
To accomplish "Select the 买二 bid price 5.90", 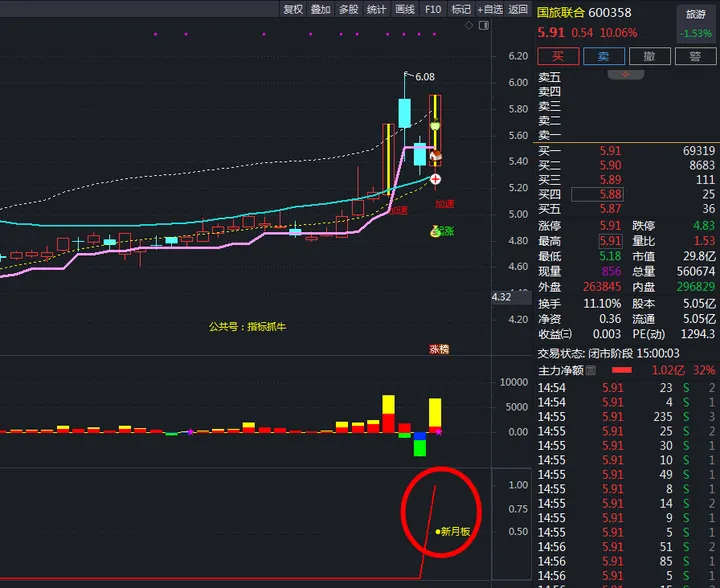I will point(610,165).
